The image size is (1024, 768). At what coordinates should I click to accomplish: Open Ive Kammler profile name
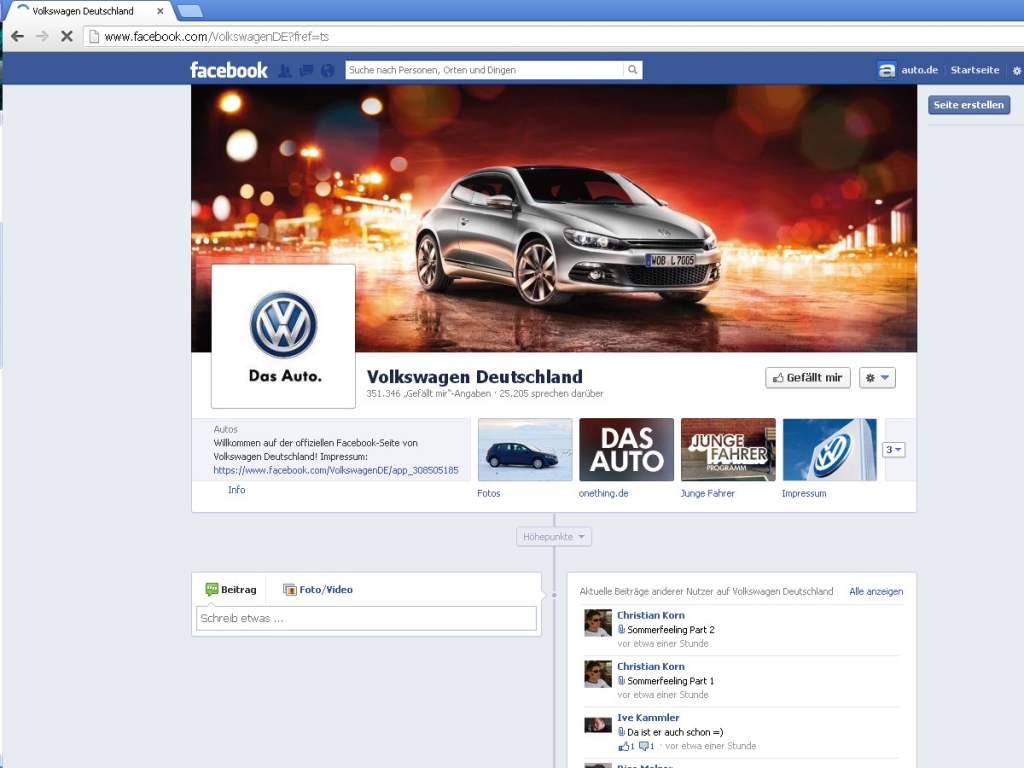[x=648, y=718]
